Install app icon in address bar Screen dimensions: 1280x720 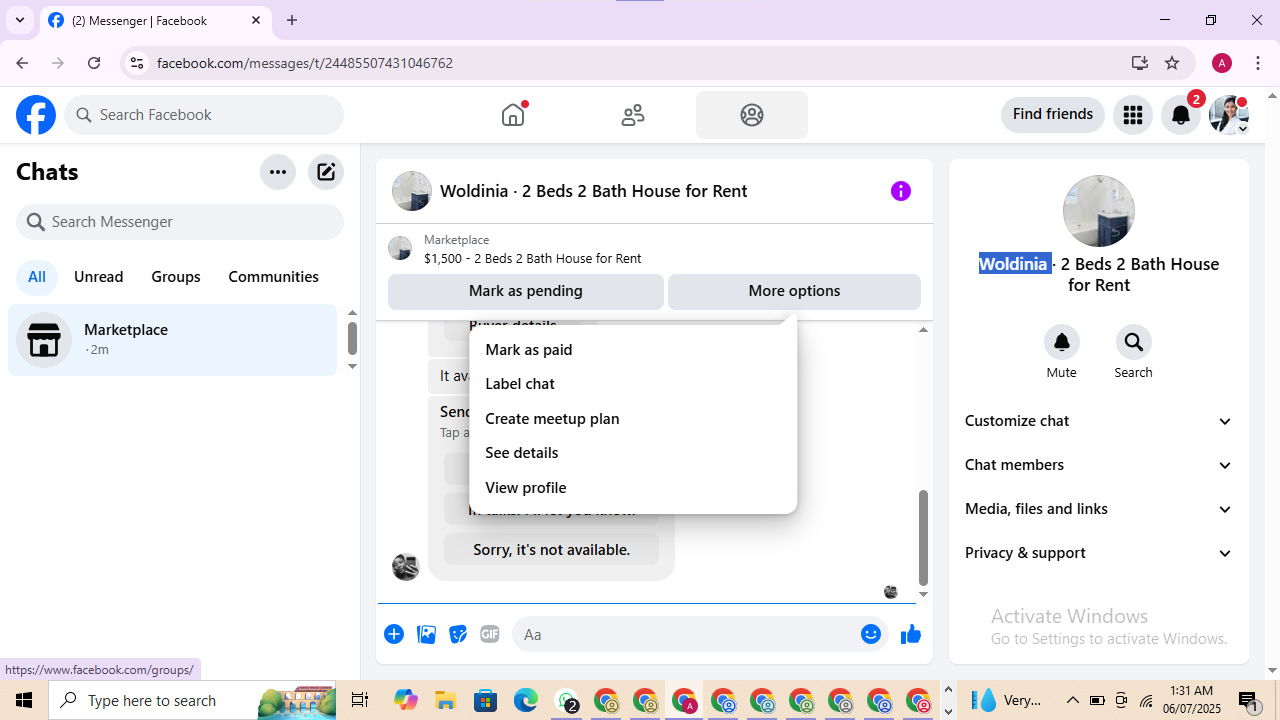pos(1140,63)
